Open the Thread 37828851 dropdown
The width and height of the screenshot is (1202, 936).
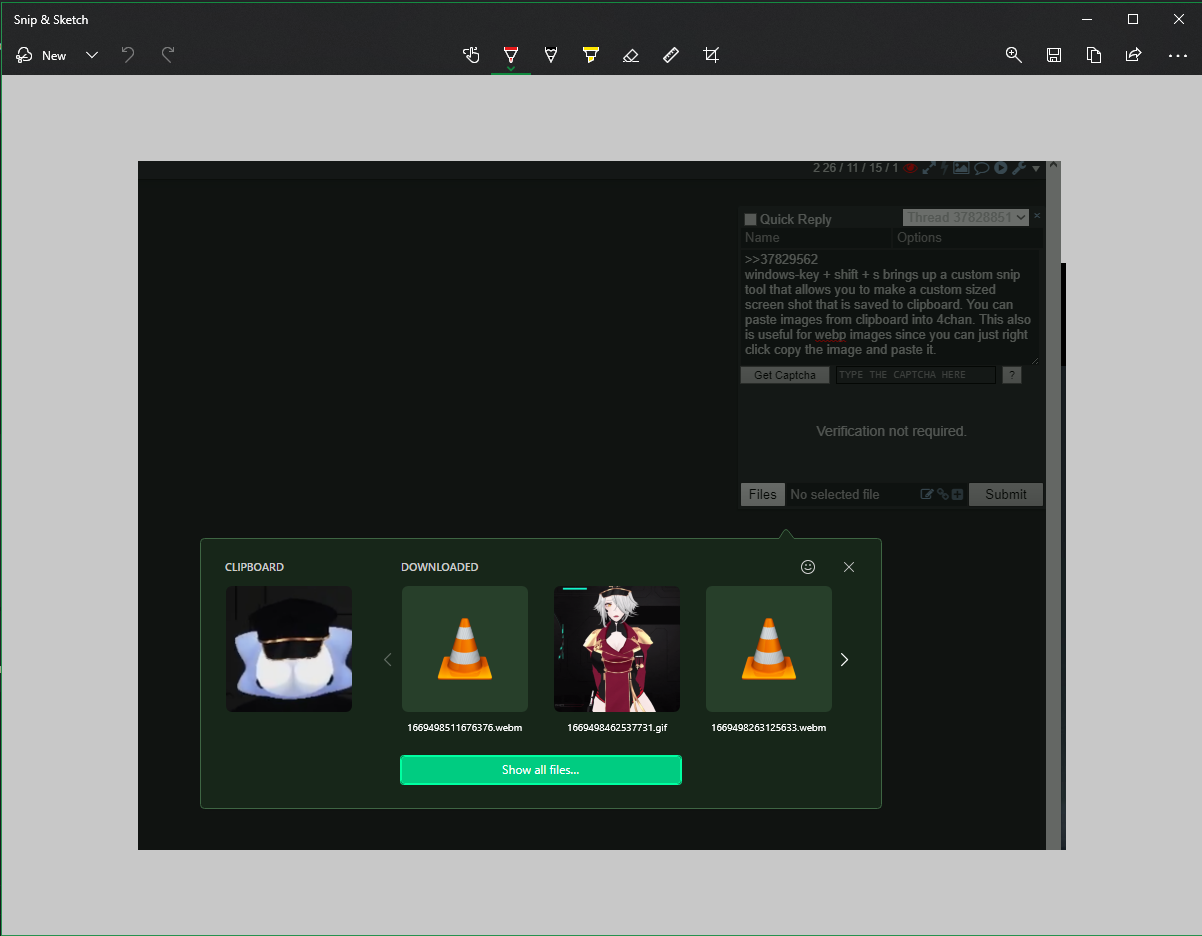pyautogui.click(x=965, y=217)
